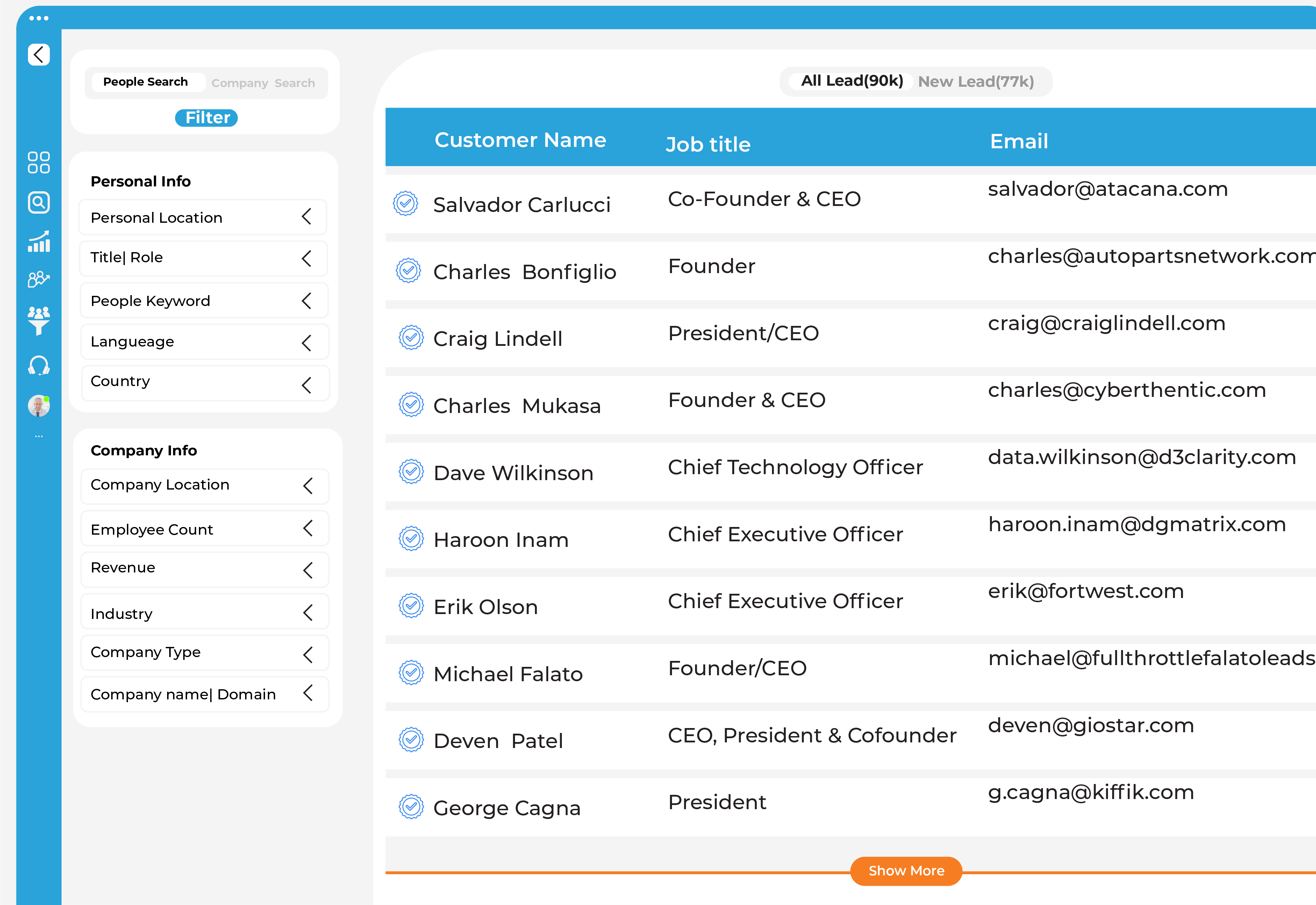The image size is (1316, 905).
Task: Toggle verified check for Craig Lindell
Action: (411, 338)
